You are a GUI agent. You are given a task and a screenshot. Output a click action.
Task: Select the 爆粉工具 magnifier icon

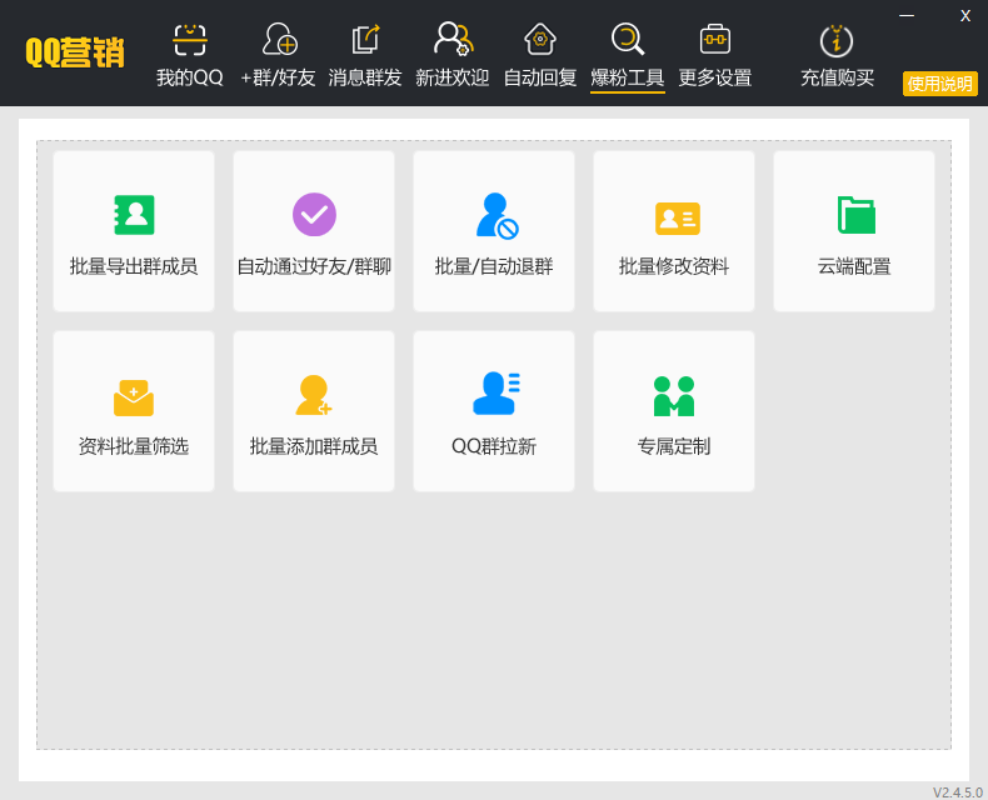click(628, 39)
